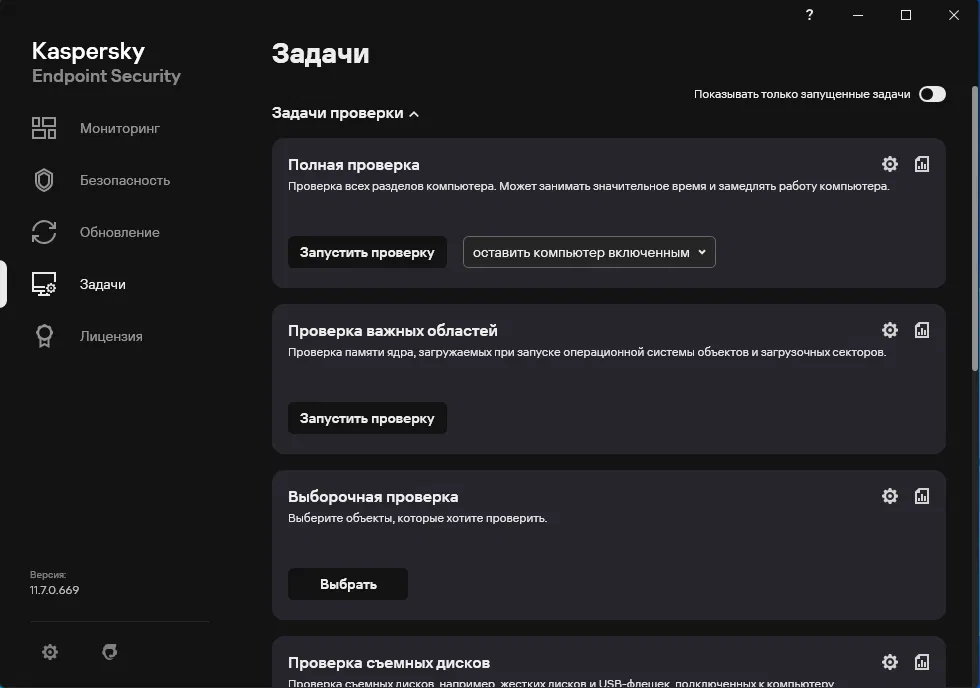Click the support icon beside sidebar gear
The image size is (980, 688).
pyautogui.click(x=110, y=652)
